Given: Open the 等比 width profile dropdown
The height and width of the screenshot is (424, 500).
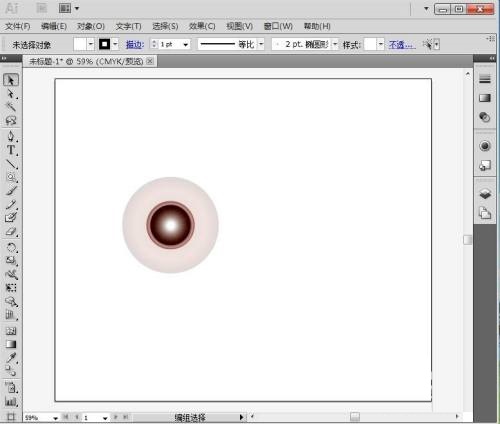Looking at the screenshot, I should pyautogui.click(x=261, y=44).
